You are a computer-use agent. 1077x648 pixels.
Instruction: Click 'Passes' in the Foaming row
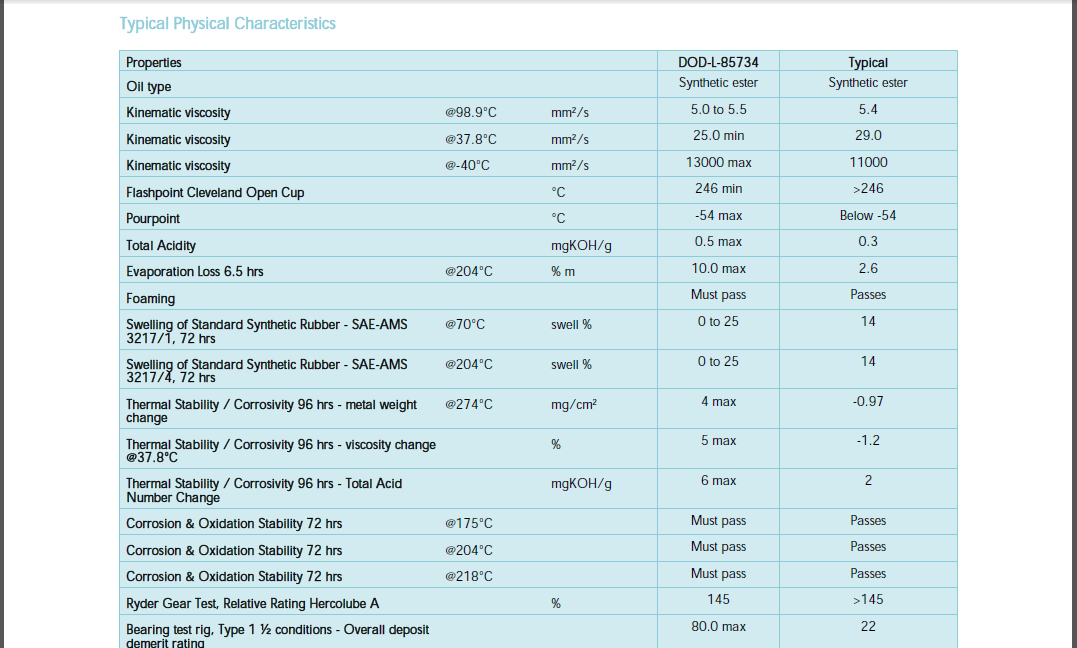click(x=868, y=295)
